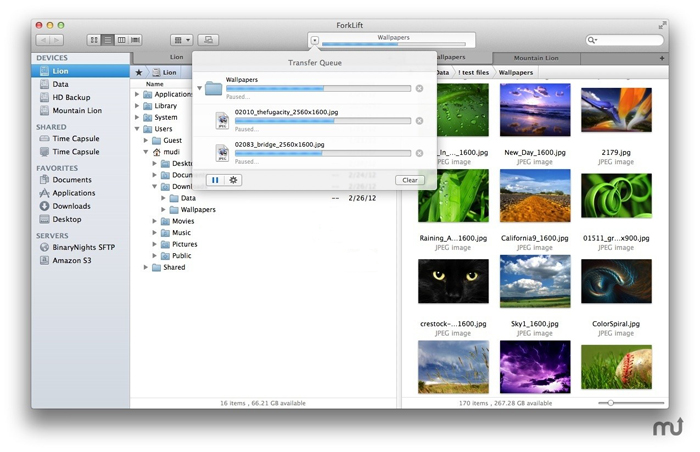Expand the Guest folder
This screenshot has width=700, height=452.
tap(146, 140)
